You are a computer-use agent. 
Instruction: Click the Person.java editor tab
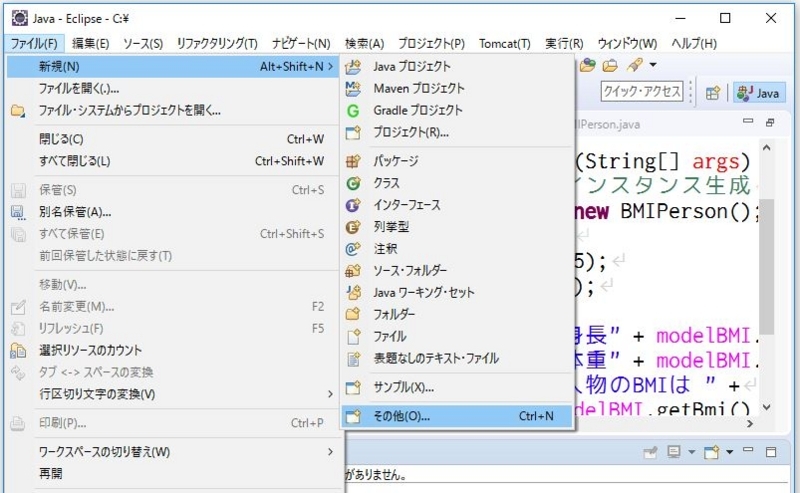coord(607,125)
